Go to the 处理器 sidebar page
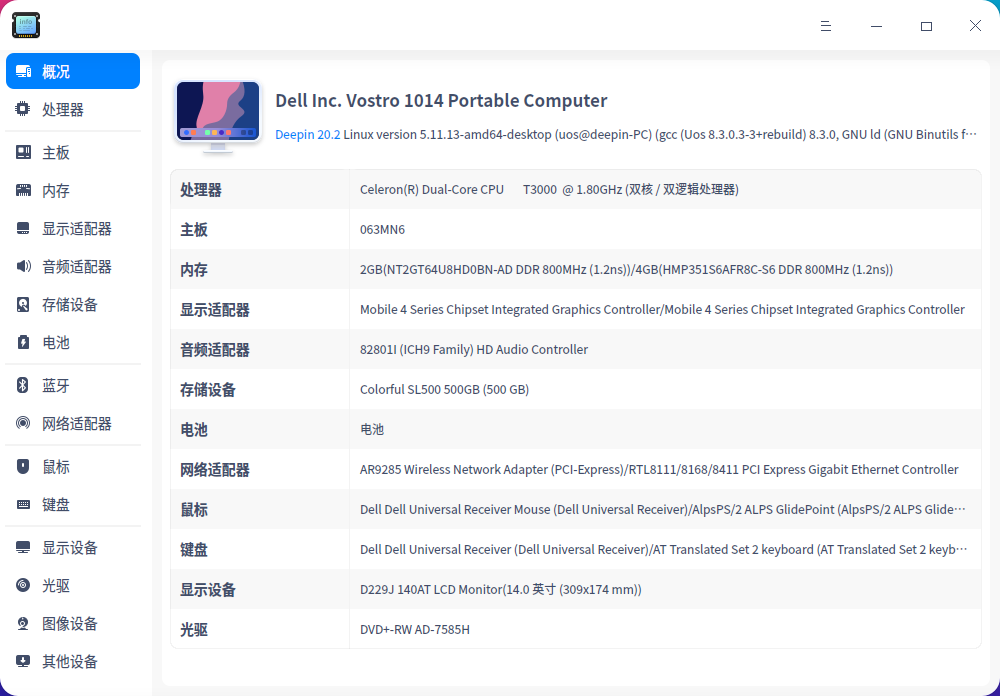Screen dimensions: 1000x696 point(73,109)
